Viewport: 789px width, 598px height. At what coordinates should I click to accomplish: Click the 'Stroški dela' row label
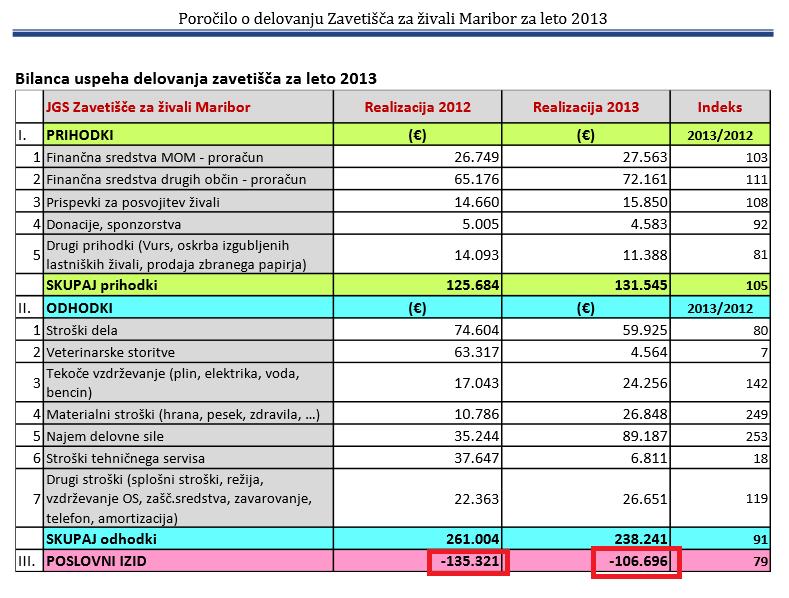coord(86,329)
